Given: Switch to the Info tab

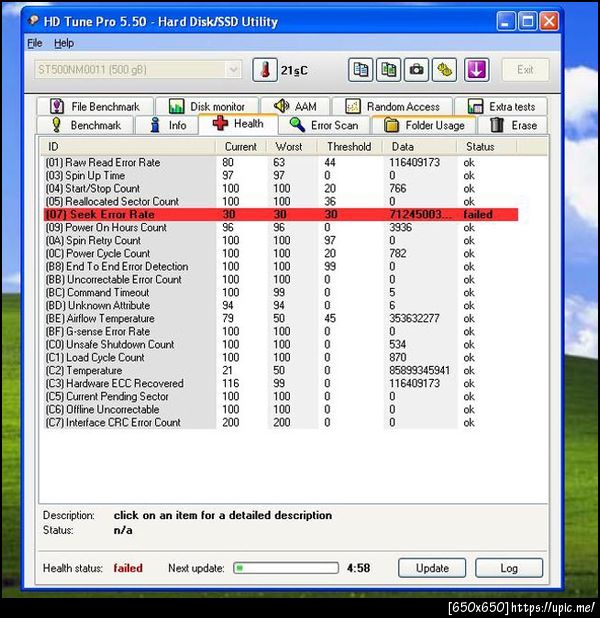Looking at the screenshot, I should [167, 125].
